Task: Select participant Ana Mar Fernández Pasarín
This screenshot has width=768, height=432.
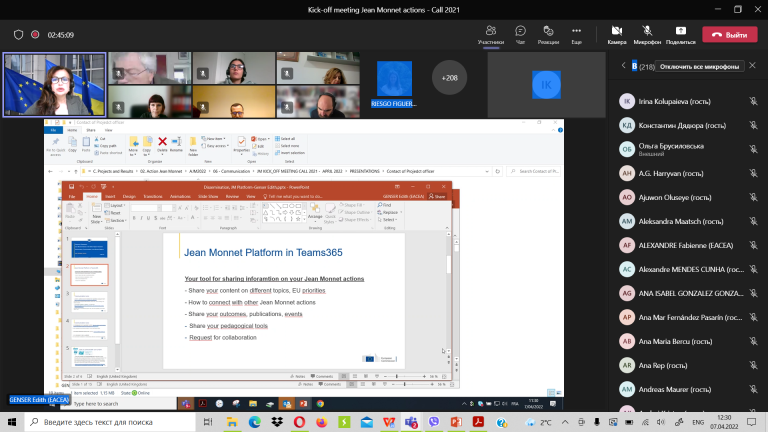Action: [688, 317]
